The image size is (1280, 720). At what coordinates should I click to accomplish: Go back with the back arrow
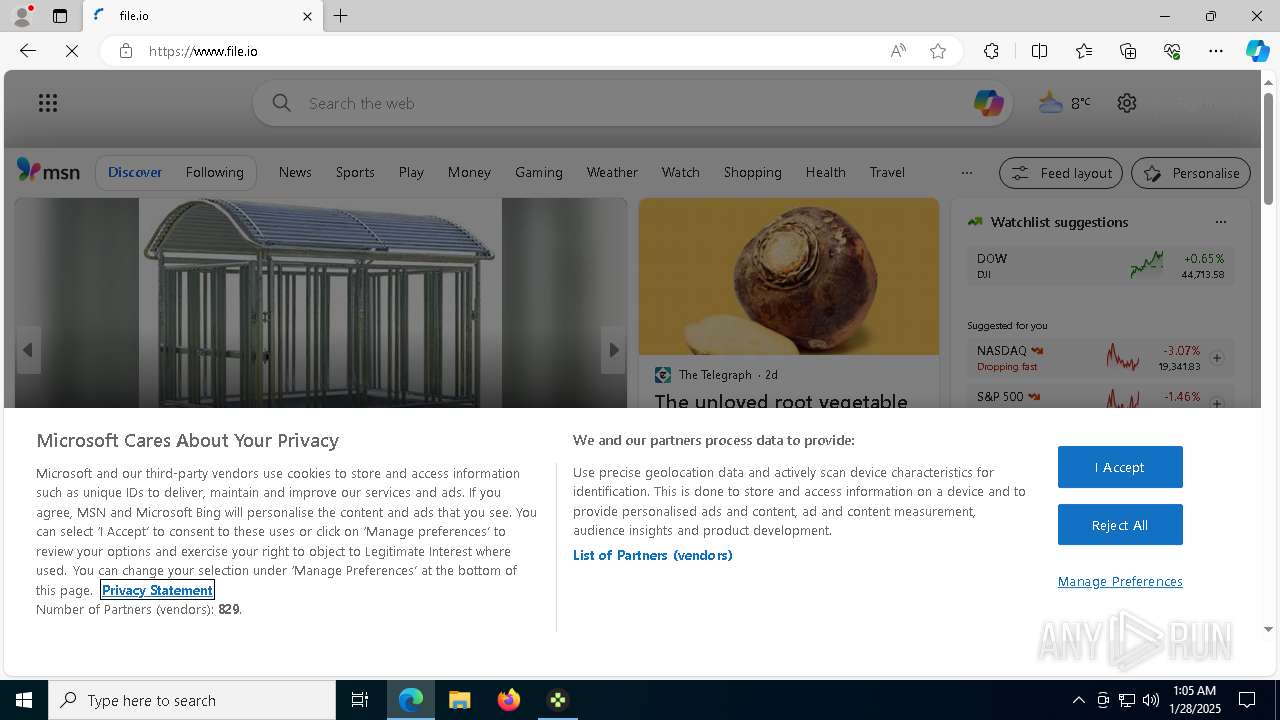[x=28, y=51]
